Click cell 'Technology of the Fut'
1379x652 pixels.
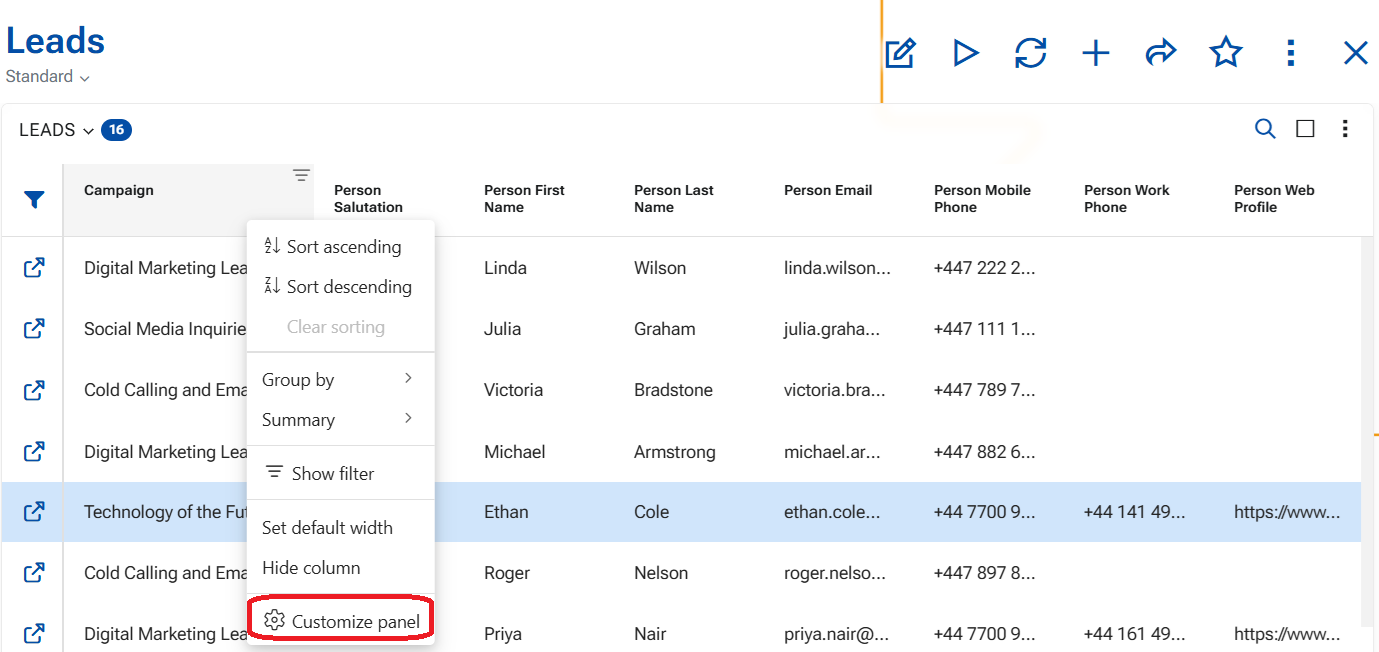click(x=165, y=512)
